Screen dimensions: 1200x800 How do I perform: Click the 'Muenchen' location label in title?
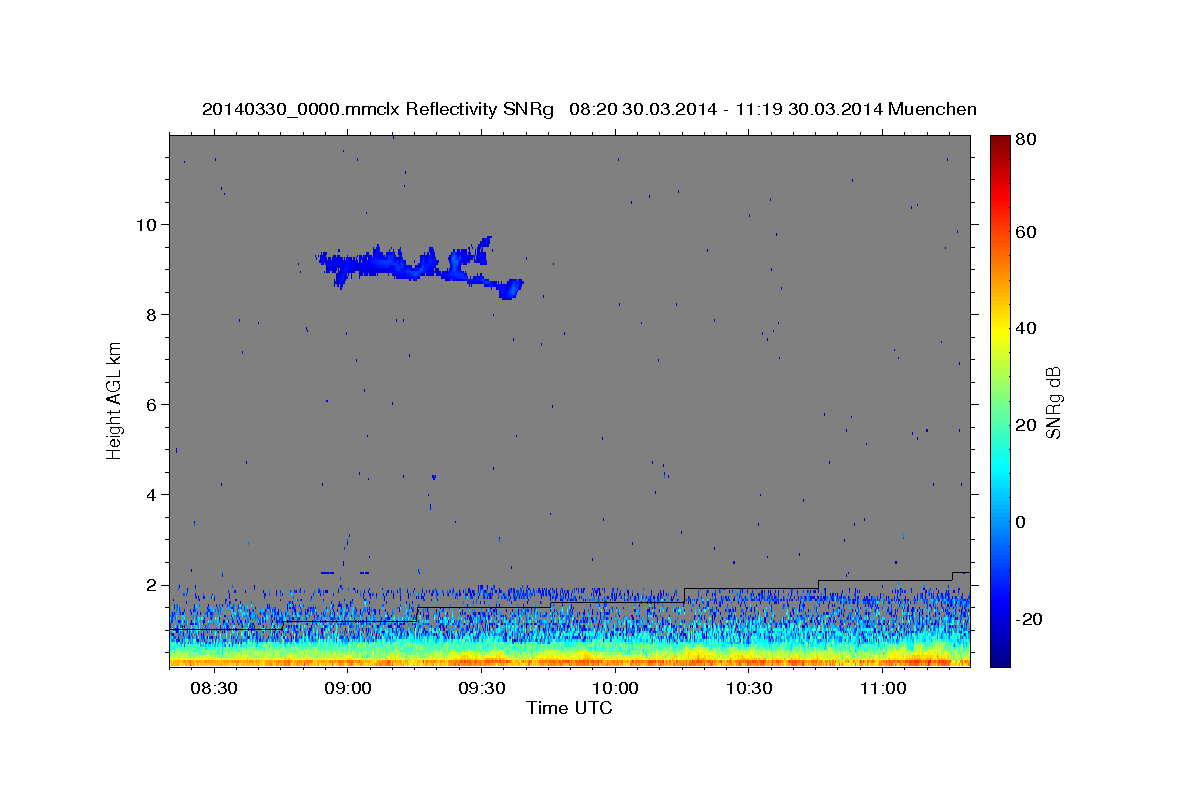pyautogui.click(x=932, y=109)
